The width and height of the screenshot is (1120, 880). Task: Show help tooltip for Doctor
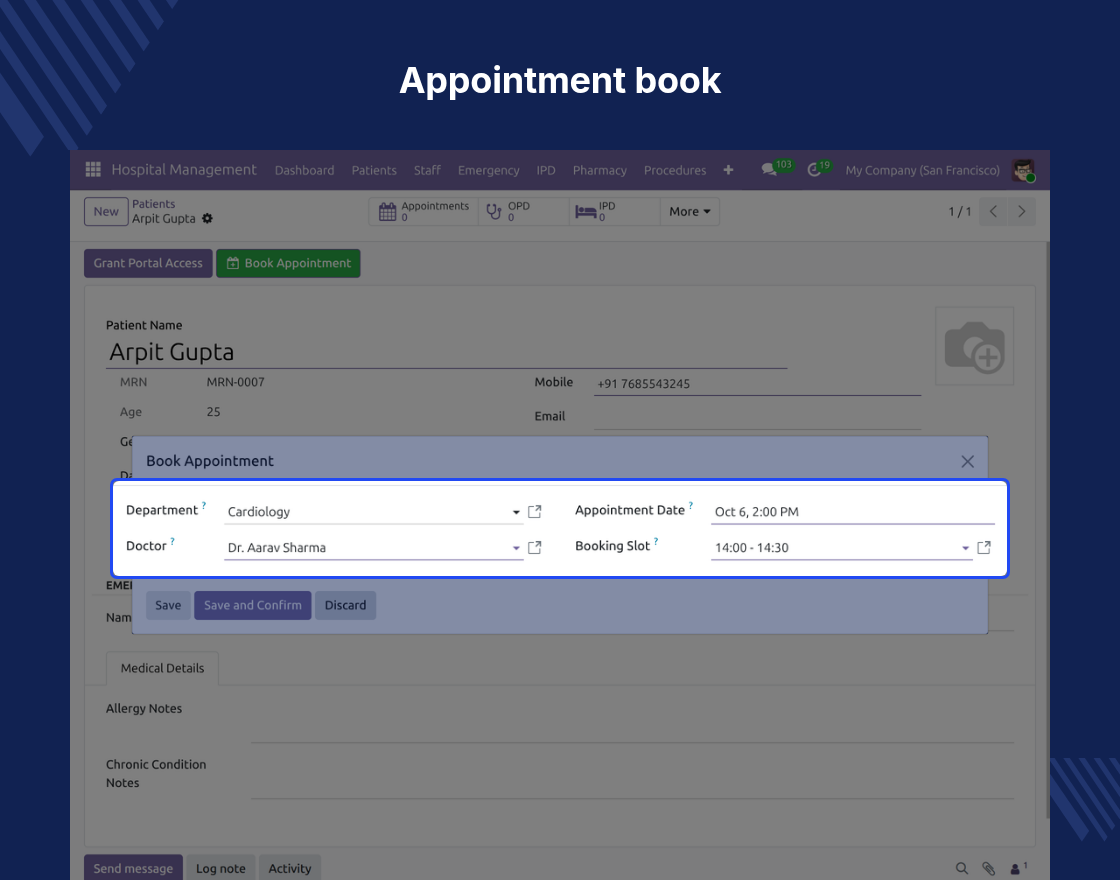172,541
